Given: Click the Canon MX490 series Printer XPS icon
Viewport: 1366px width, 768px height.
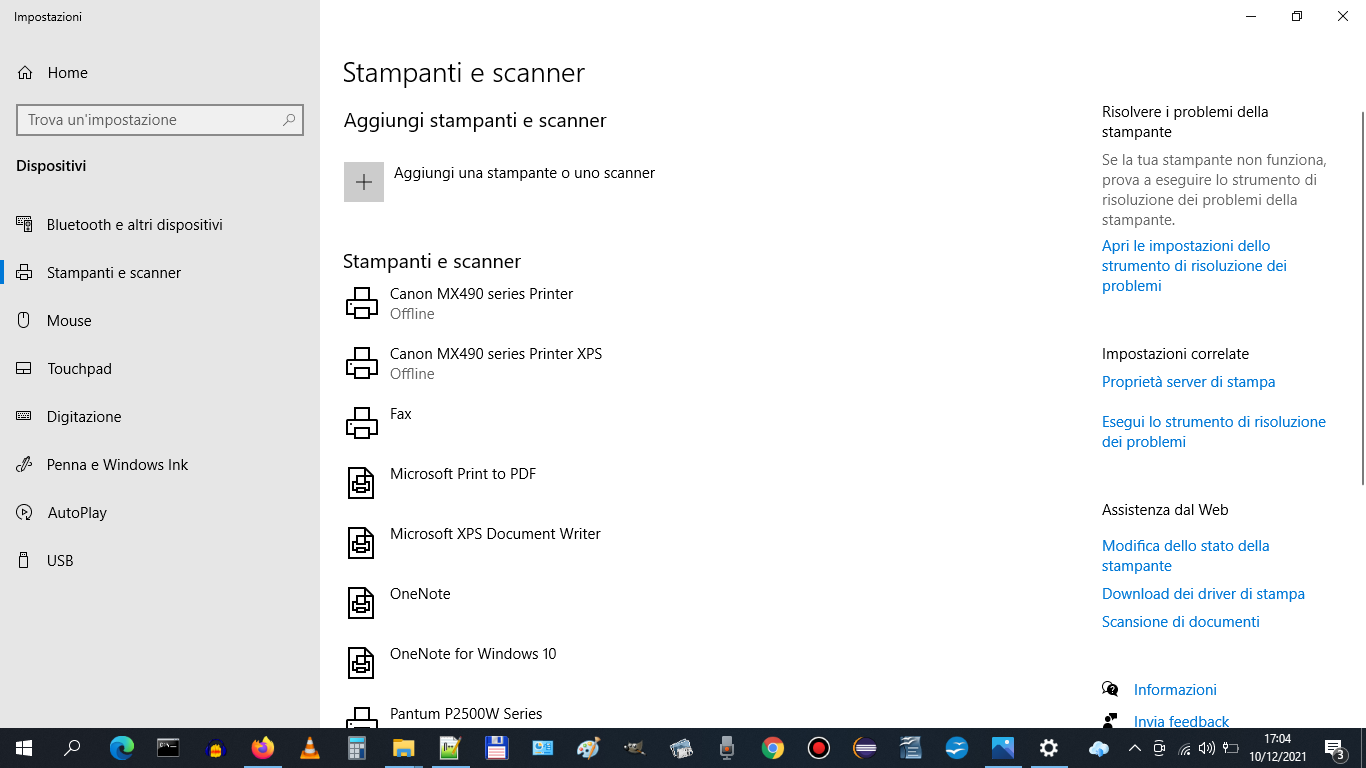Looking at the screenshot, I should 361,363.
